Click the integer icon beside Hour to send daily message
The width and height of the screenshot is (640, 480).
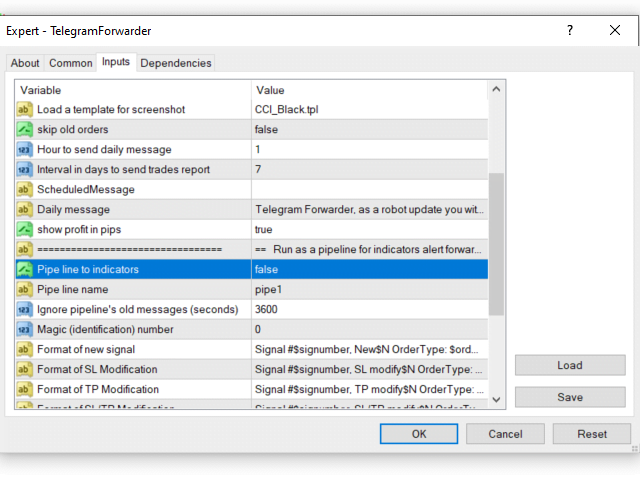coord(24,149)
